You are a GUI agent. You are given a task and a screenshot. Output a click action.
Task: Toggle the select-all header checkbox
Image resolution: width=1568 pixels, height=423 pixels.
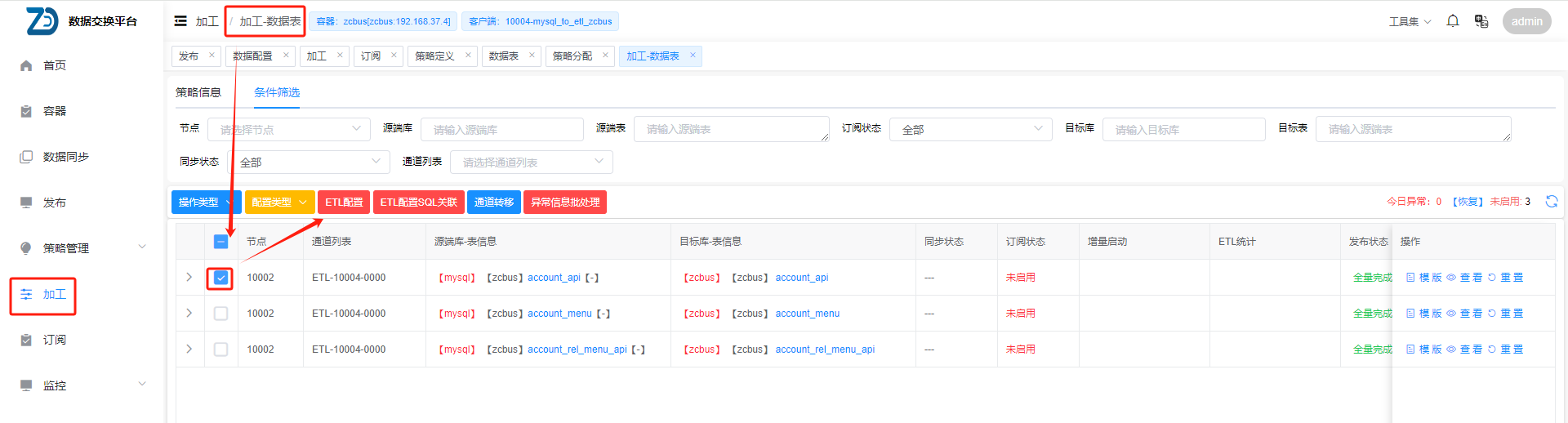pos(220,242)
